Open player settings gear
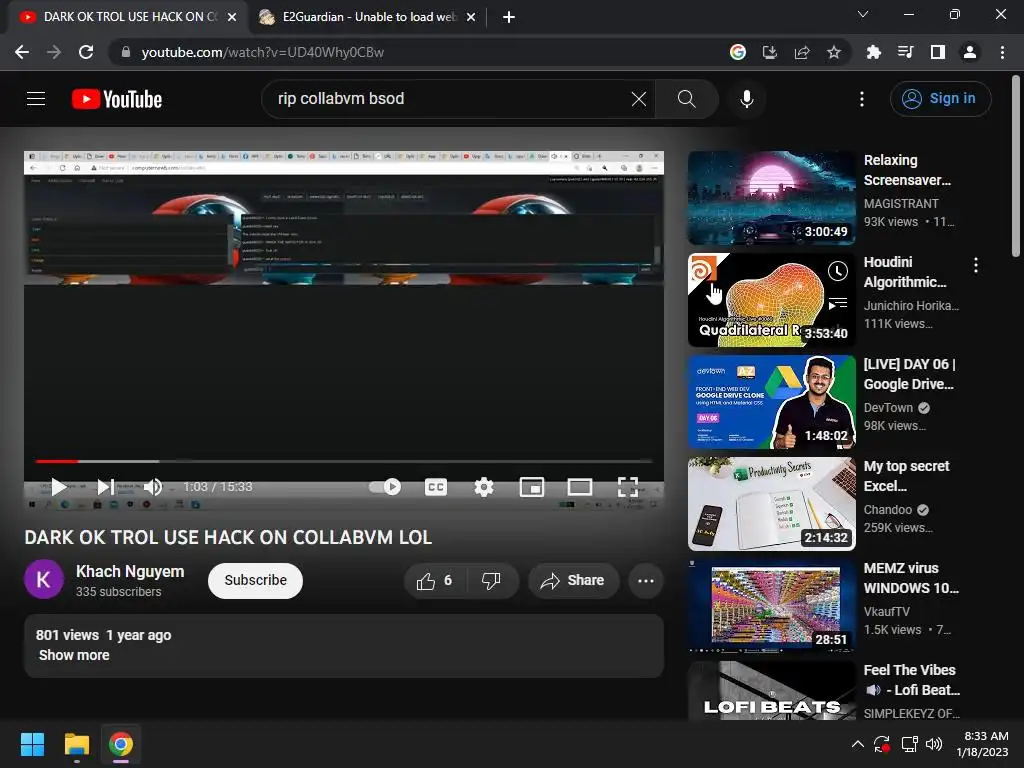 [x=484, y=487]
